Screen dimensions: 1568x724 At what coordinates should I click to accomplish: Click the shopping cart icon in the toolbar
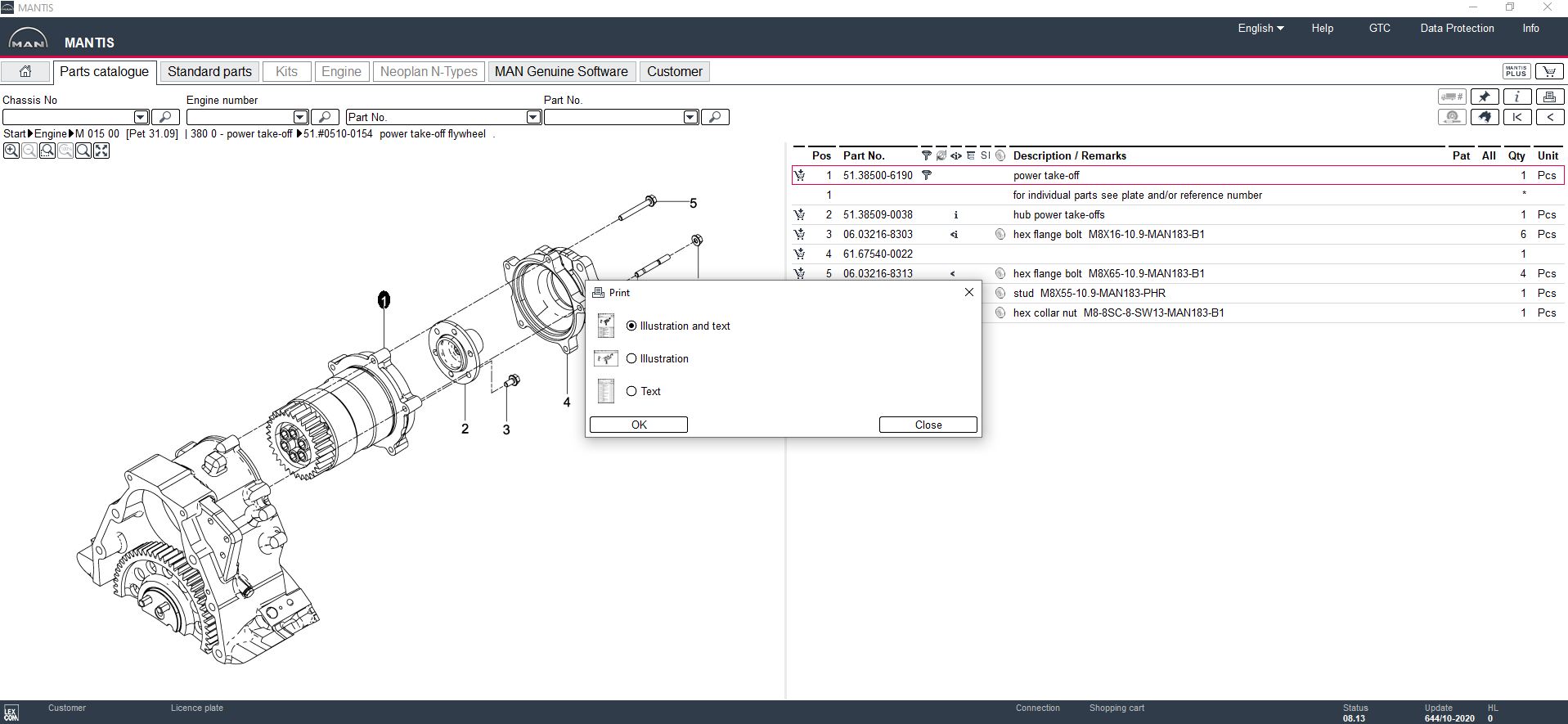pos(1549,71)
